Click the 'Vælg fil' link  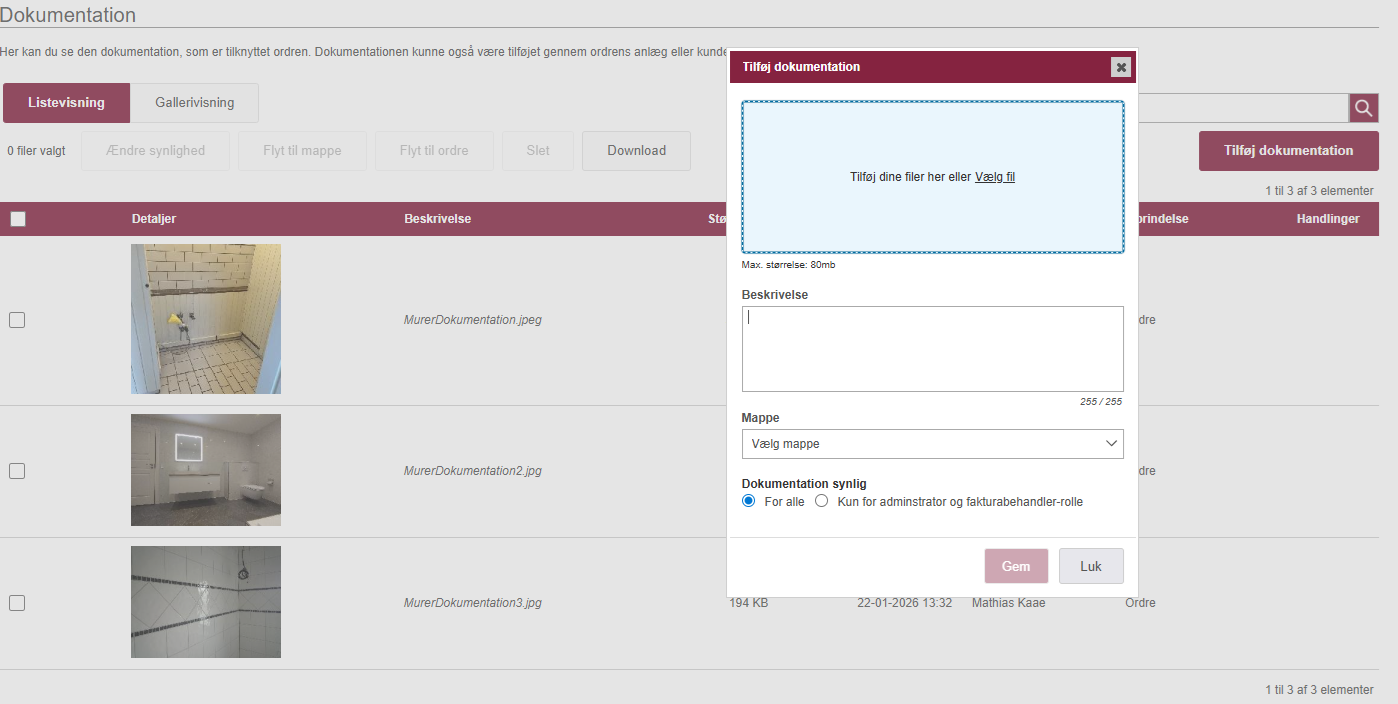tap(995, 177)
